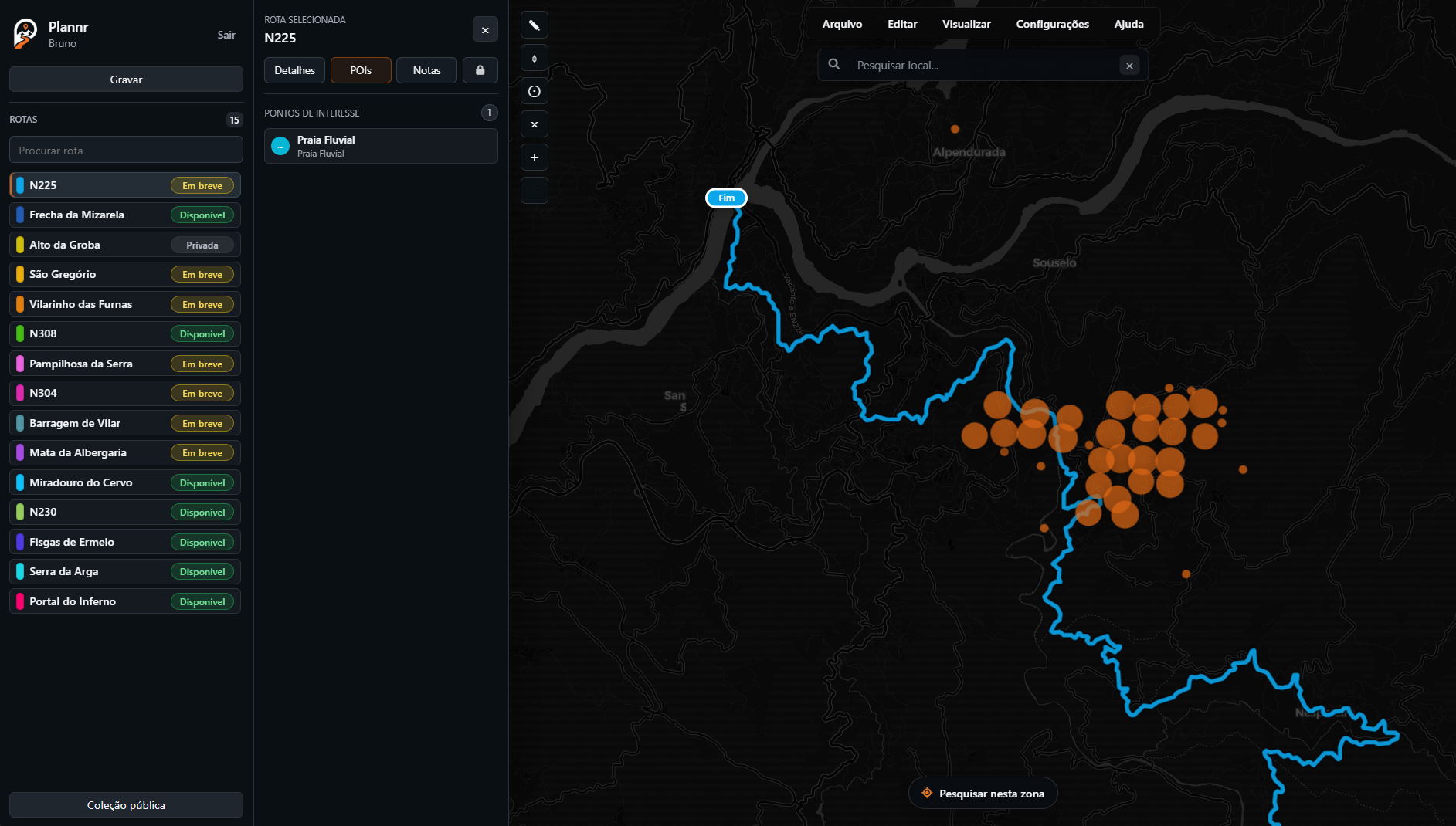Select the Mata da Albergaria route

click(125, 453)
